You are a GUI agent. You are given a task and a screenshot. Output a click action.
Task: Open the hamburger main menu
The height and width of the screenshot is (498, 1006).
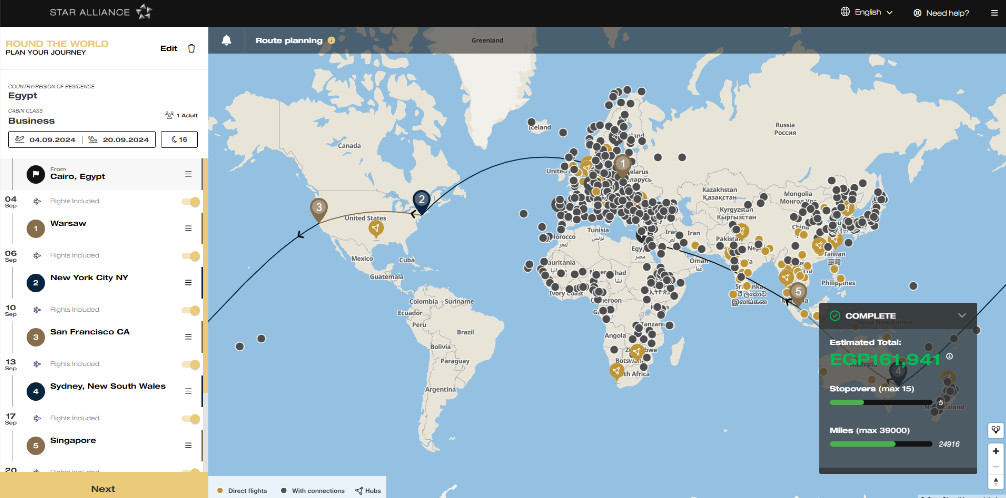point(994,13)
